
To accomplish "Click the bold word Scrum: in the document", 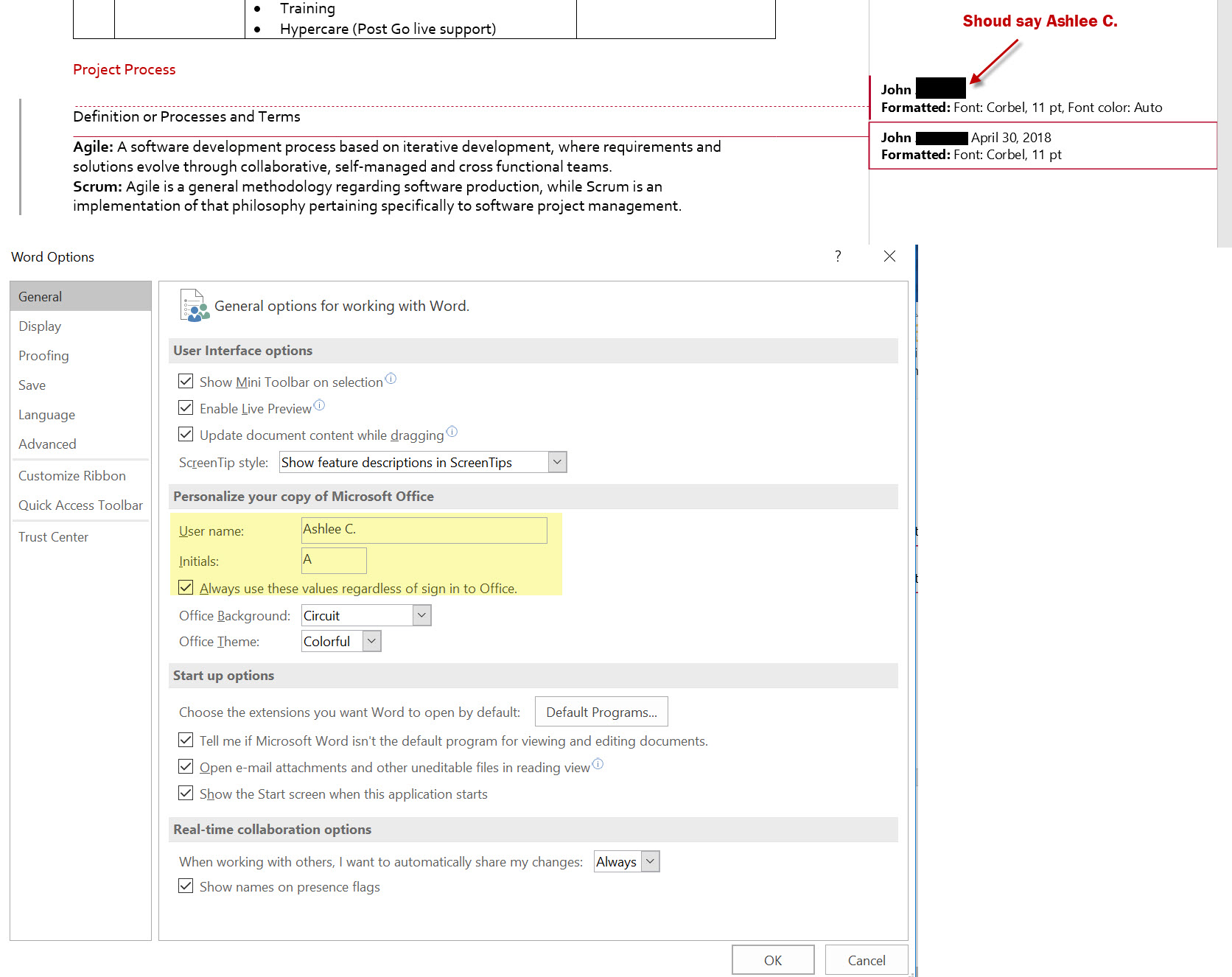I will (x=97, y=186).
